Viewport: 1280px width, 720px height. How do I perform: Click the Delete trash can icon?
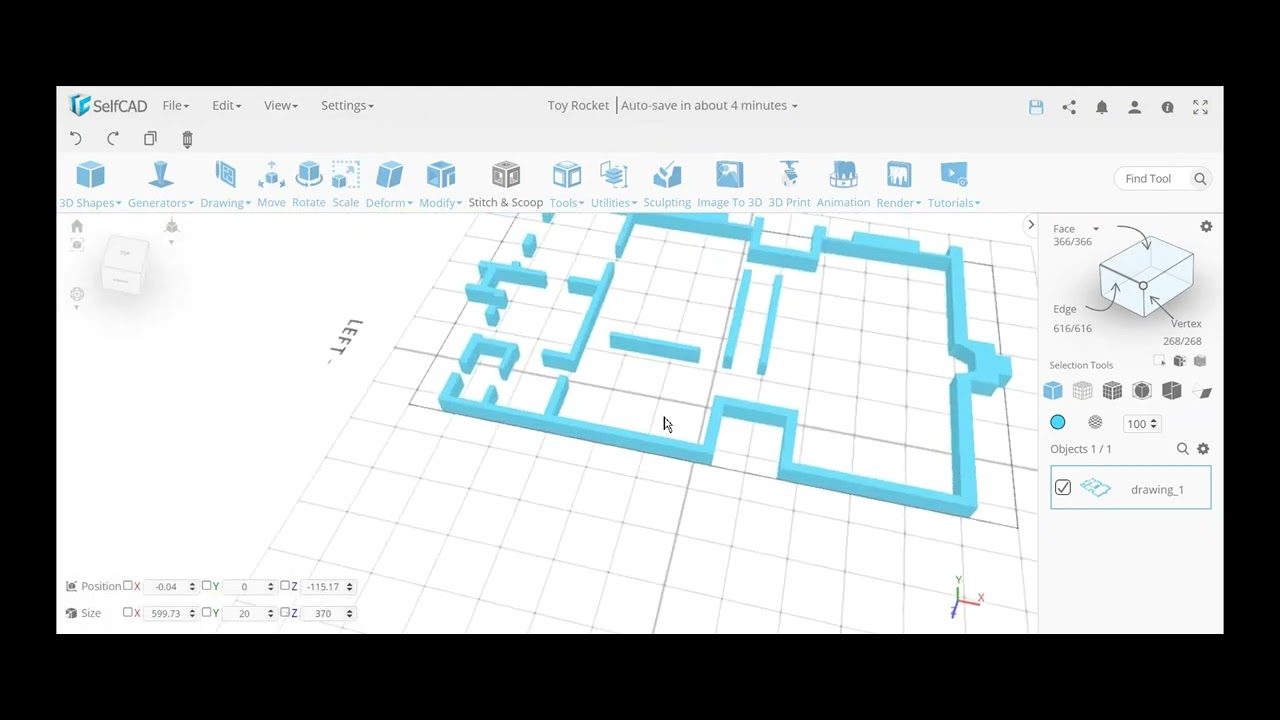pyautogui.click(x=187, y=139)
